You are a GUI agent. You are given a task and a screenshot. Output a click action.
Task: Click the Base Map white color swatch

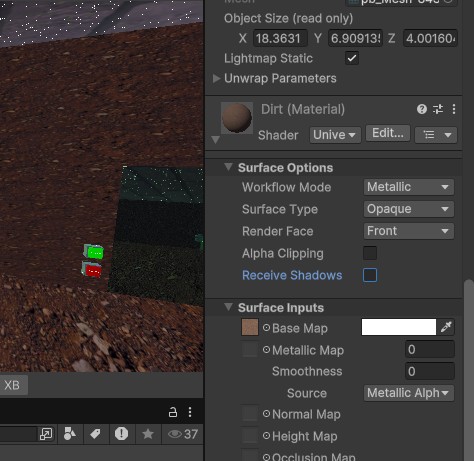[399, 327]
